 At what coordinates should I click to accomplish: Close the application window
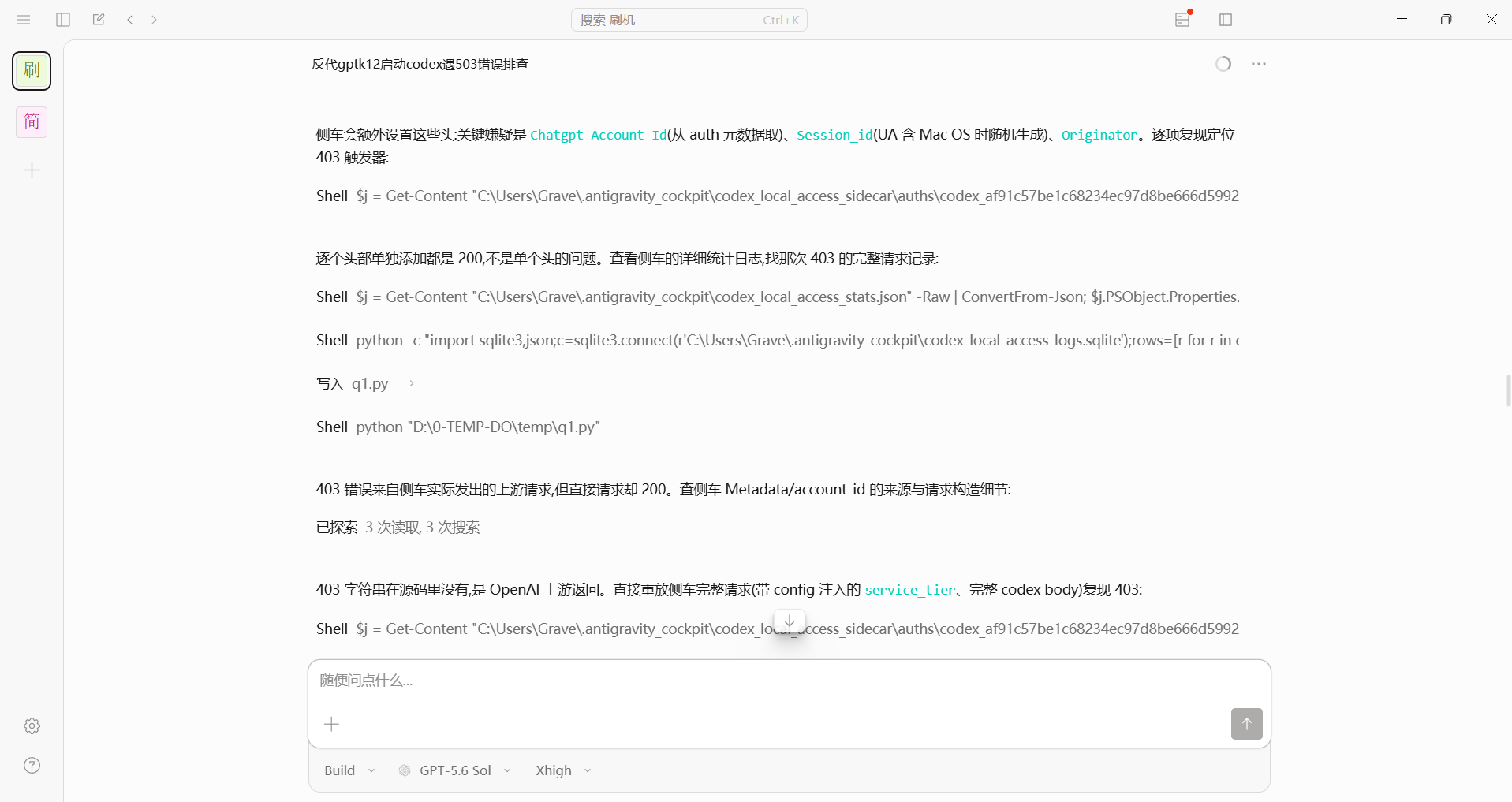[x=1491, y=20]
